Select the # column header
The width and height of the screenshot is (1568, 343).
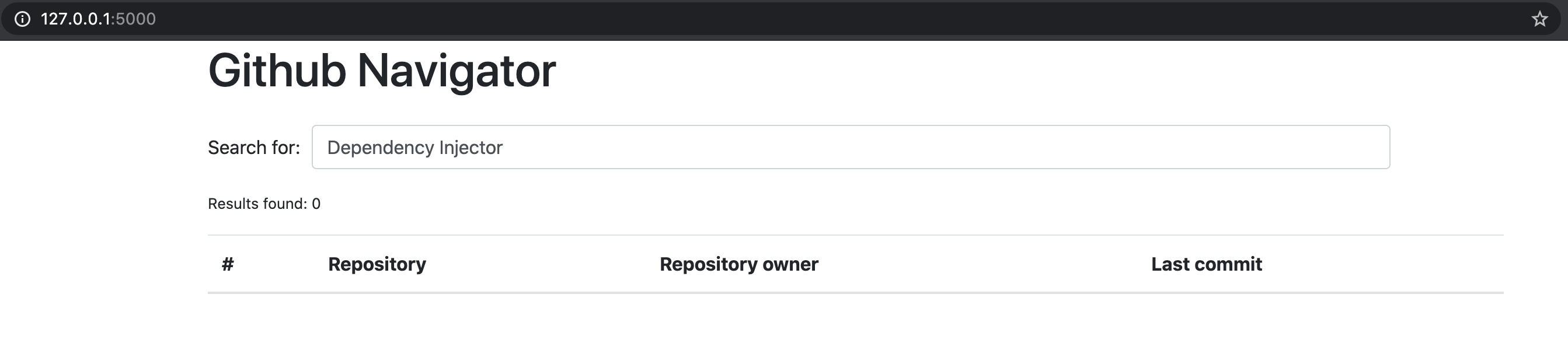pyautogui.click(x=228, y=264)
